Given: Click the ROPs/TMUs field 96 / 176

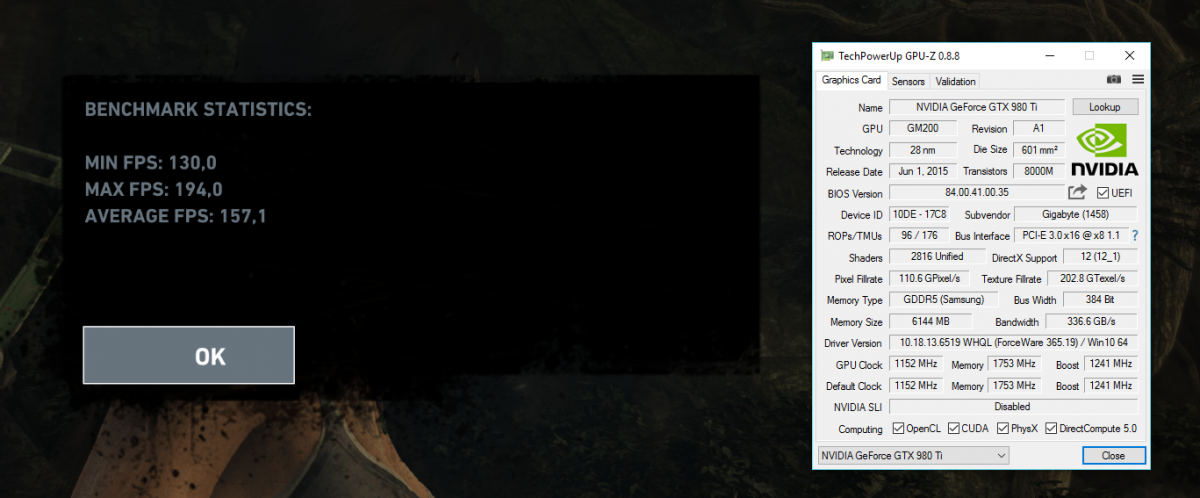Looking at the screenshot, I should [x=918, y=235].
